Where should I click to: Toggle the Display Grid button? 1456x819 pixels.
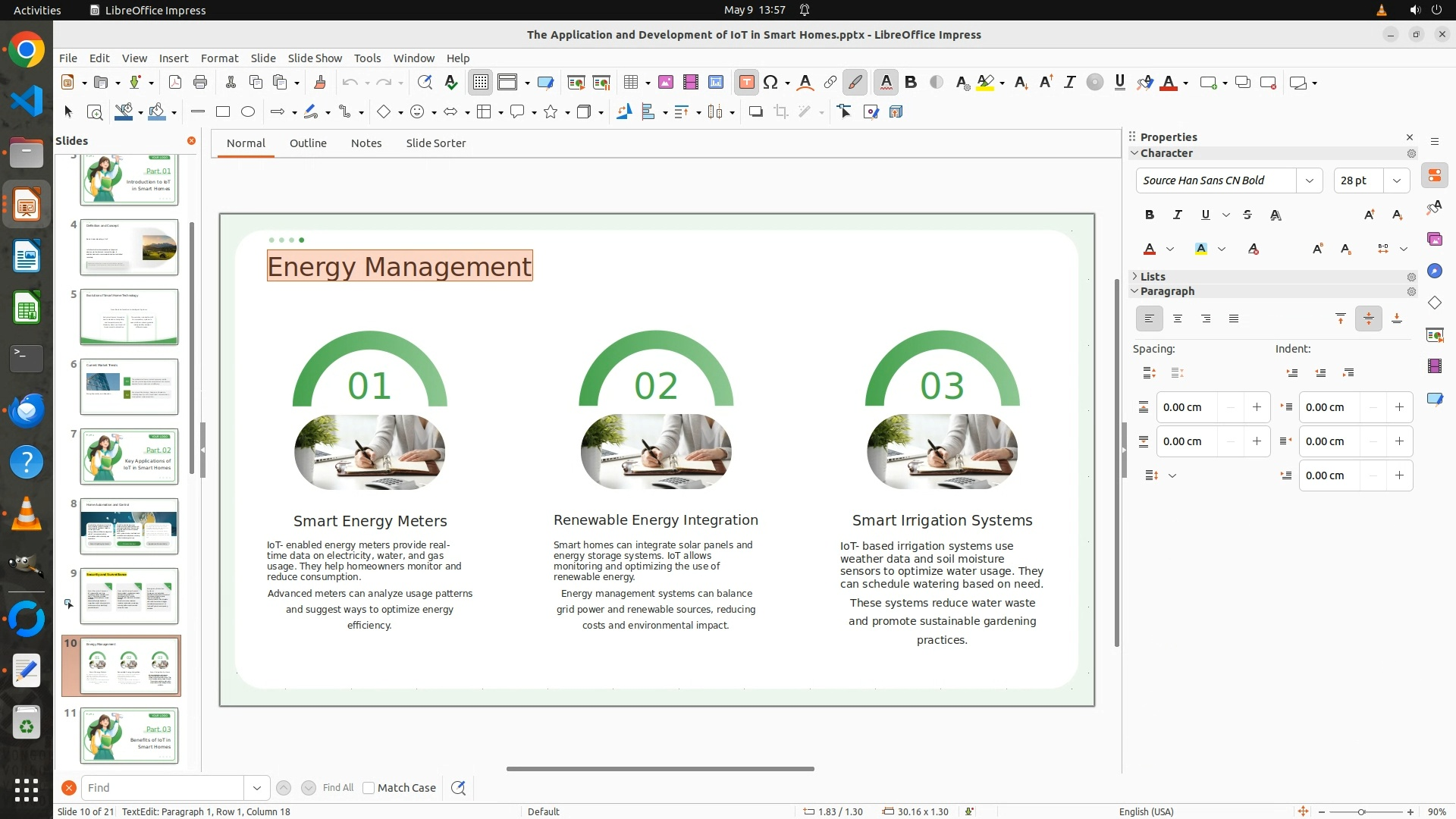point(481,83)
